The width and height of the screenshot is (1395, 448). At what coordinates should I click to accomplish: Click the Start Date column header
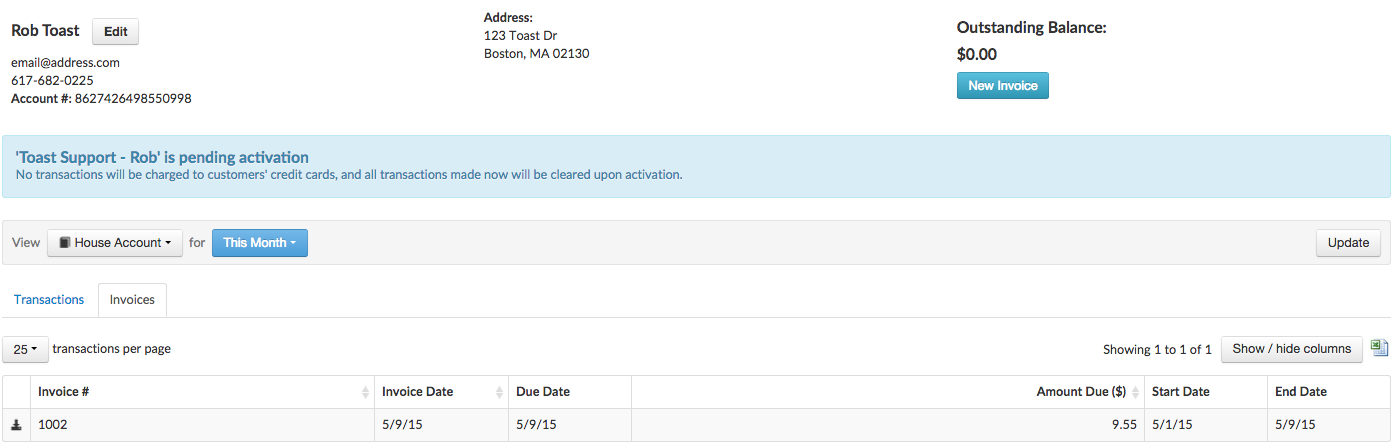coord(1180,392)
